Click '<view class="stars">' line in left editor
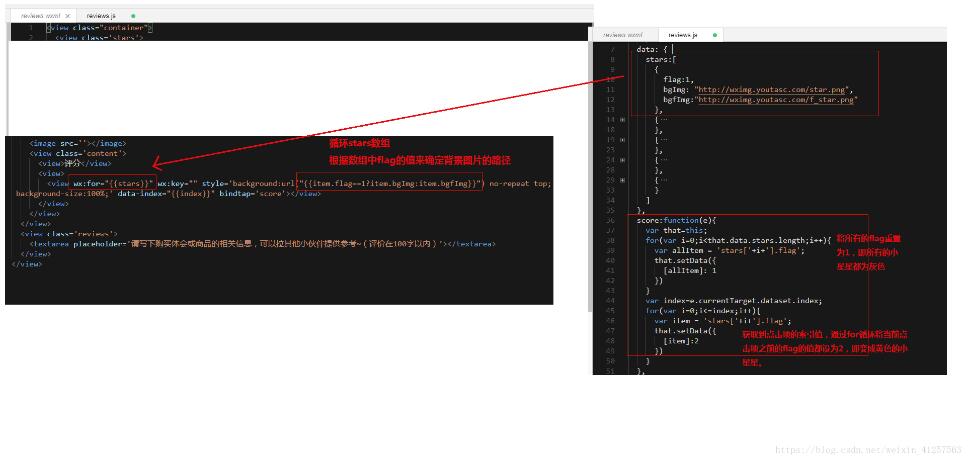The height and width of the screenshot is (467, 971). 99,37
